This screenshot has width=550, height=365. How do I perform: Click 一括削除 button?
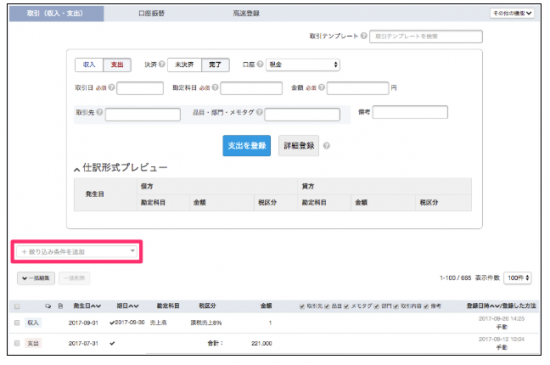74,278
